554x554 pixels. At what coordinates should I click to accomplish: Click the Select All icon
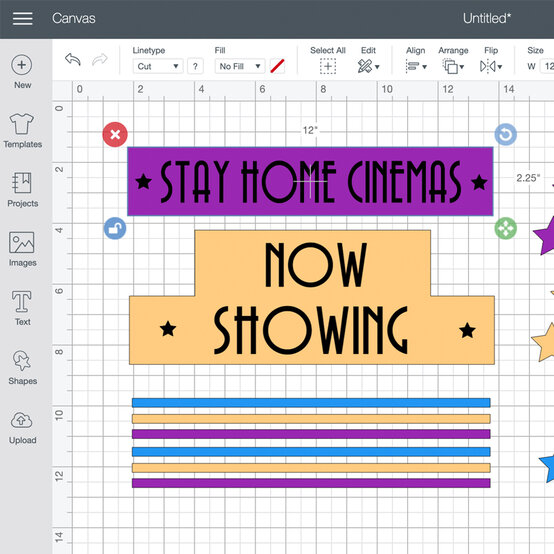pyautogui.click(x=328, y=66)
